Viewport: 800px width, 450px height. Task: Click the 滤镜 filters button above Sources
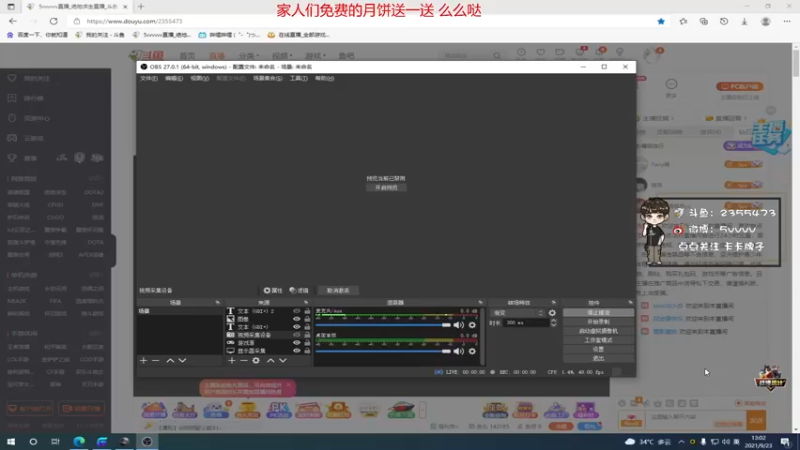coord(299,290)
